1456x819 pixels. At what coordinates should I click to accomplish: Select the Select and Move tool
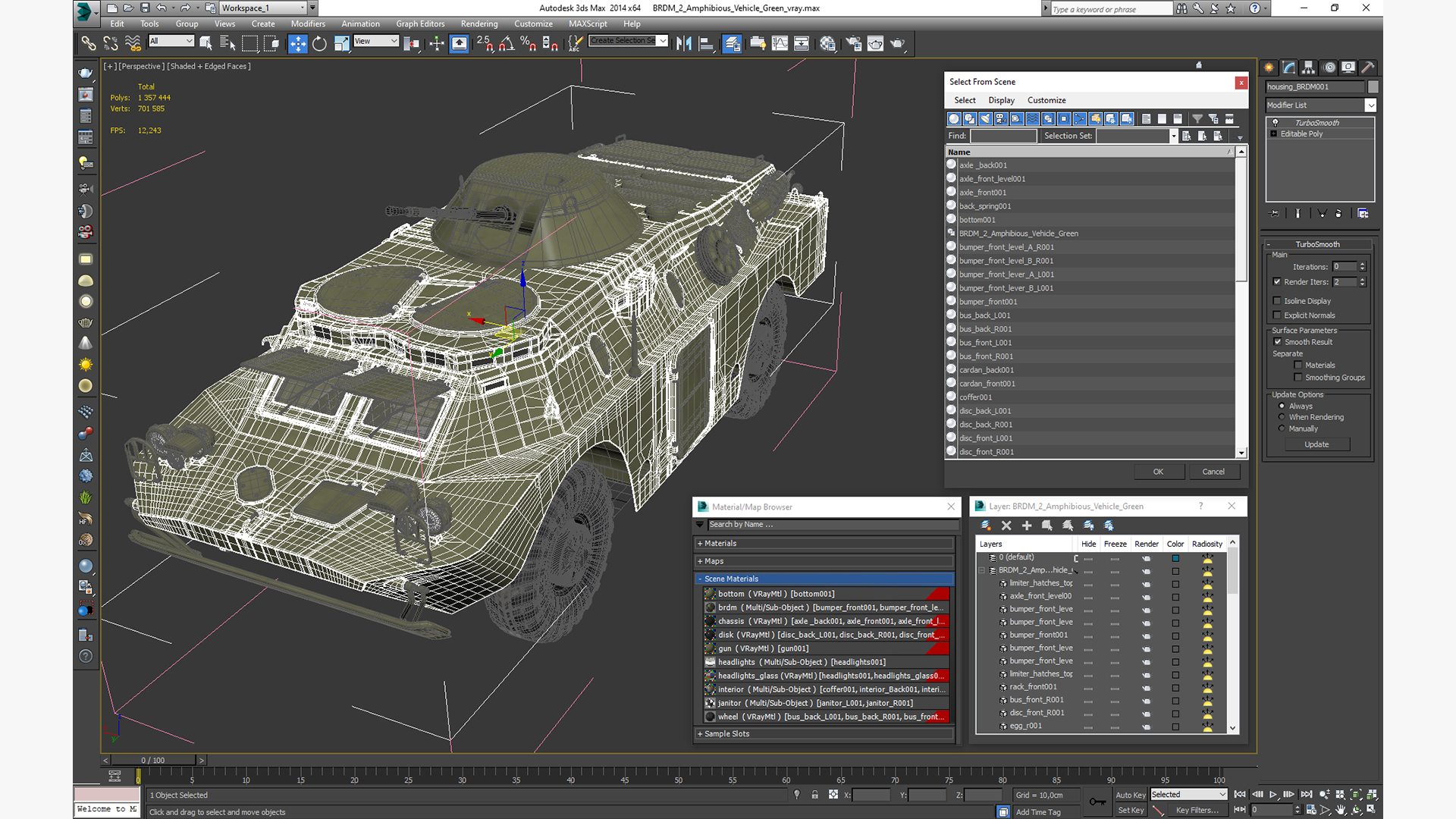297,44
